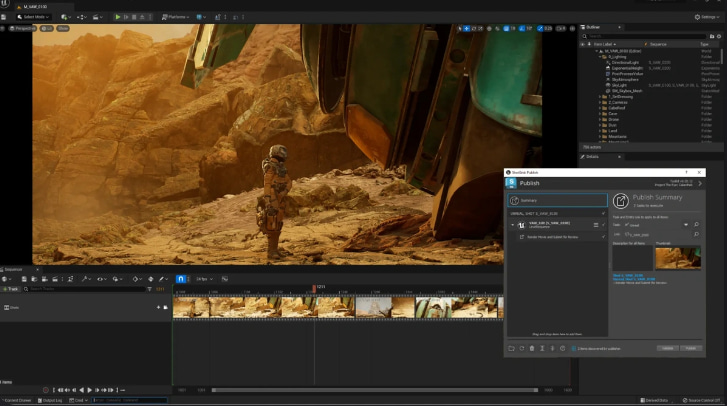
Task: Open the Cmd console type dropdown
Action: pos(78,400)
